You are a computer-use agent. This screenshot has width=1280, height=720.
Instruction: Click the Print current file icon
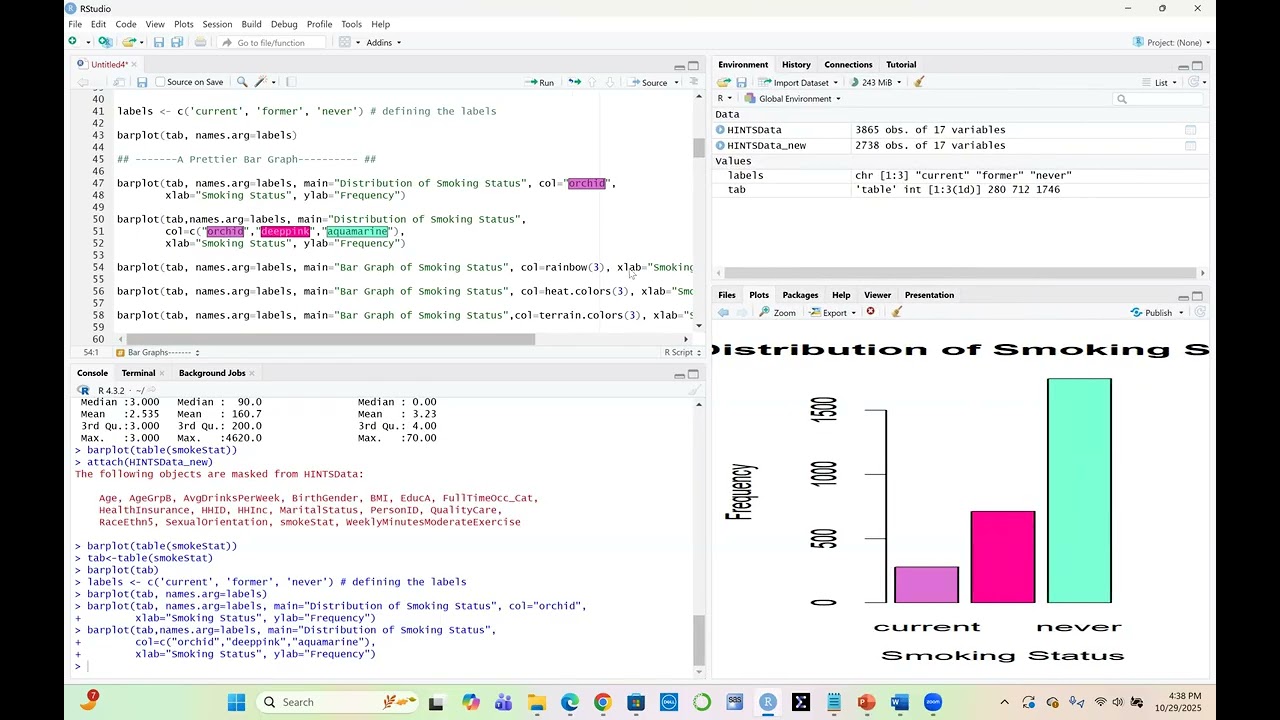(200, 42)
